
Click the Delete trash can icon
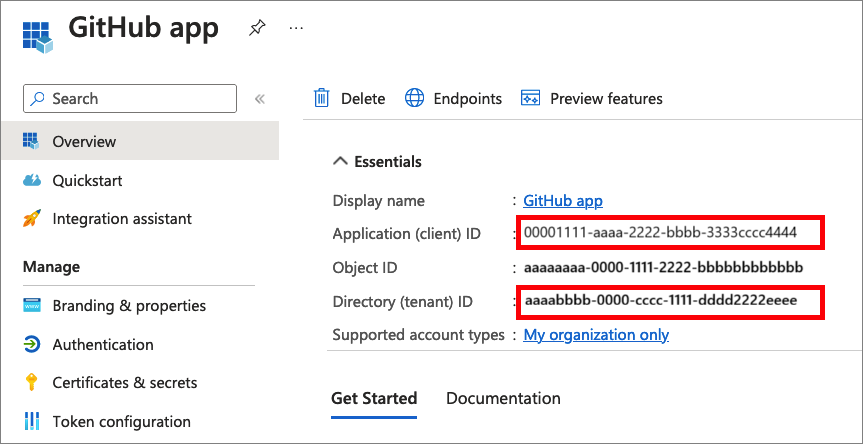coord(322,98)
